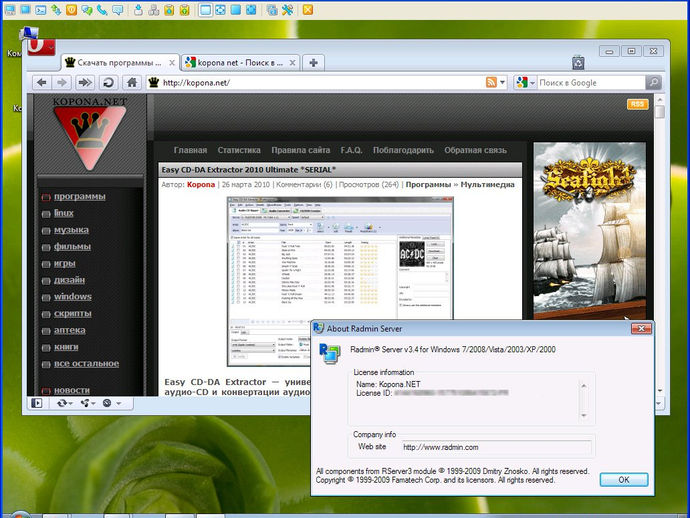The image size is (690, 518).
Task: Select View Only mode in Radmin toolbar
Action: click(25, 10)
